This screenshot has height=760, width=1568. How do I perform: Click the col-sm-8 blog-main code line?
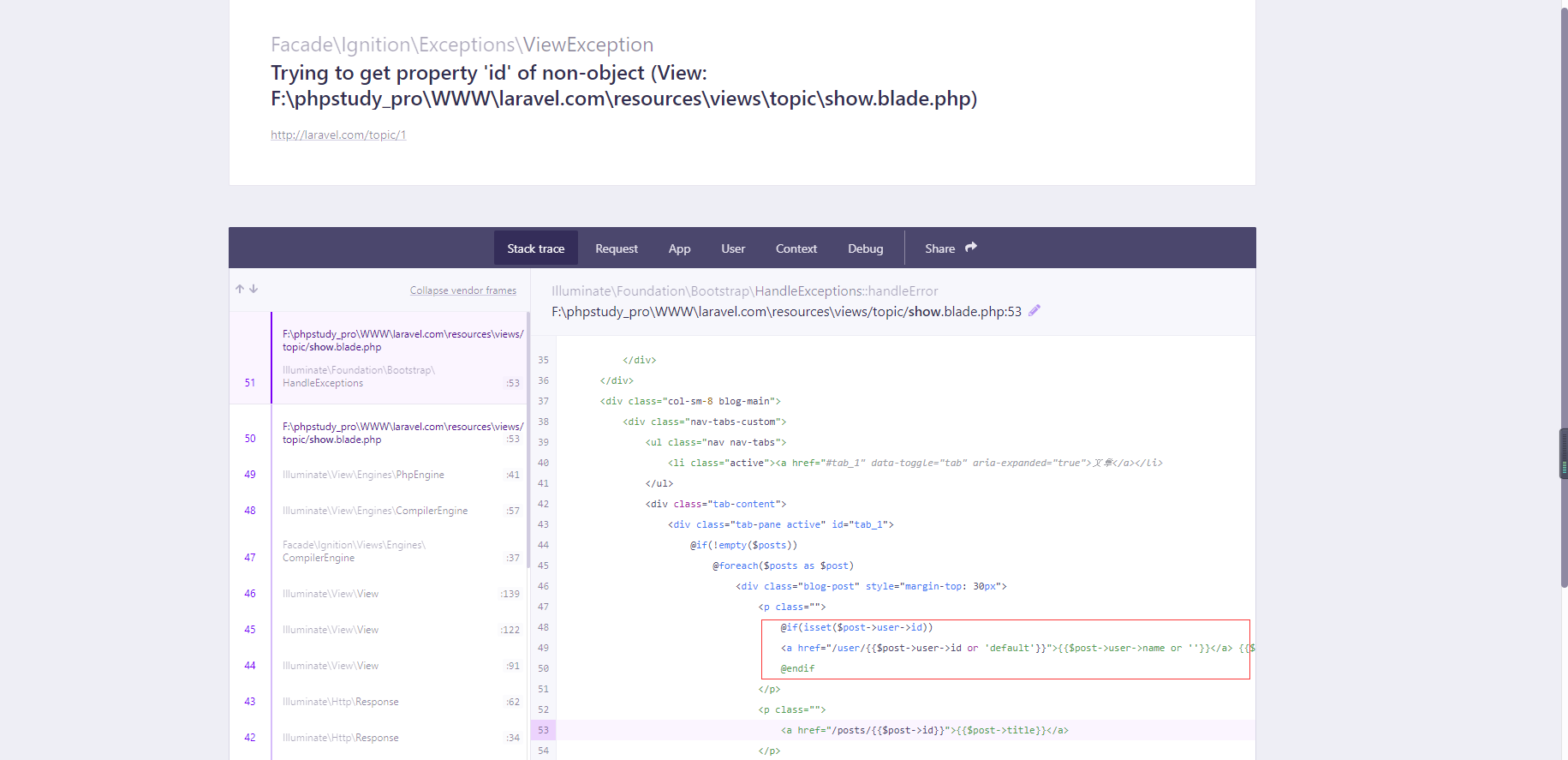pyautogui.click(x=690, y=401)
